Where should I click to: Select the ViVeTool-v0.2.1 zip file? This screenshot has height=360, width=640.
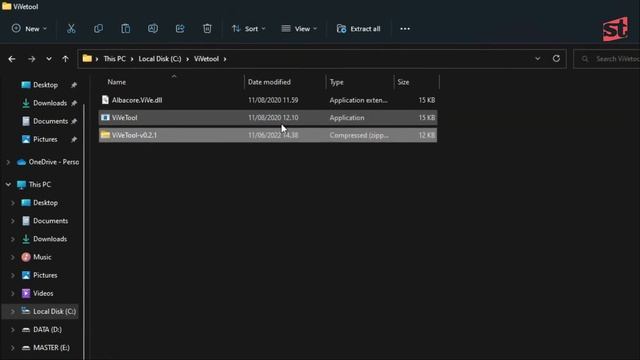coord(268,135)
